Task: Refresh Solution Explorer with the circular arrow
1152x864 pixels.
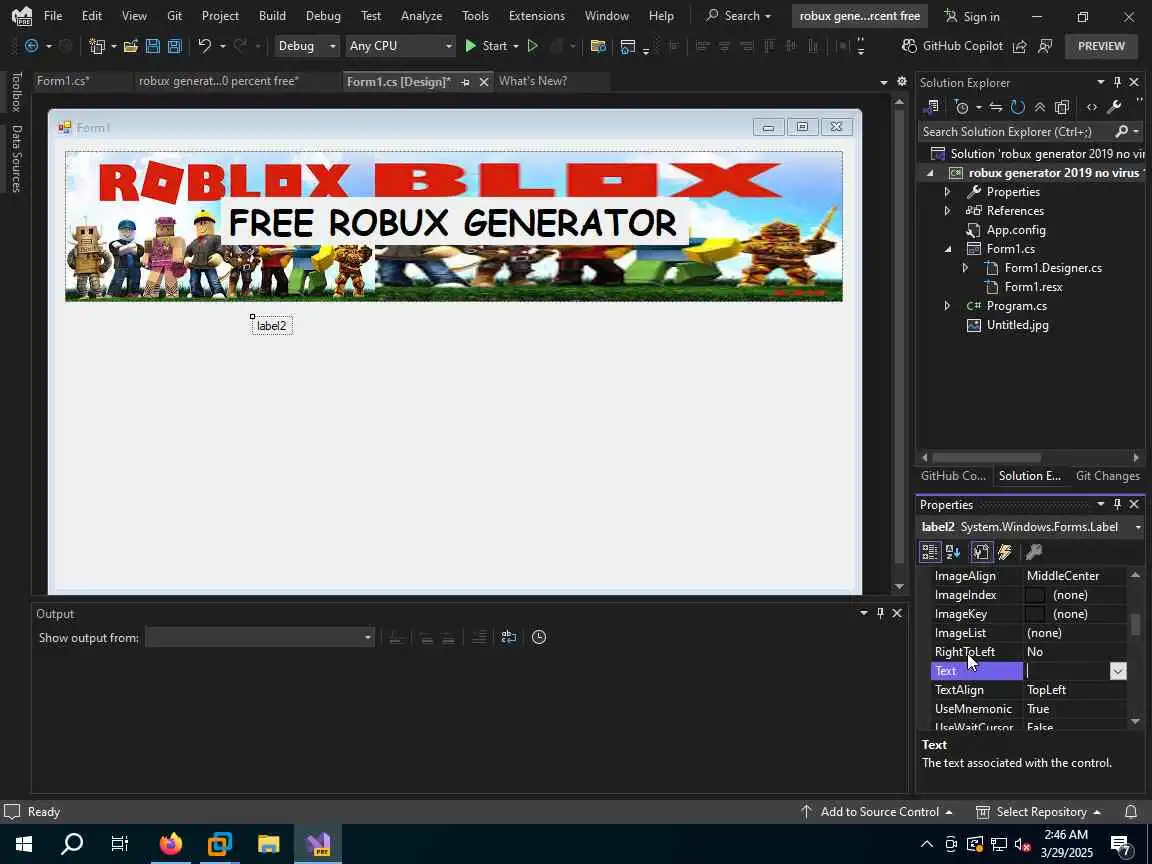Action: pos(1018,107)
